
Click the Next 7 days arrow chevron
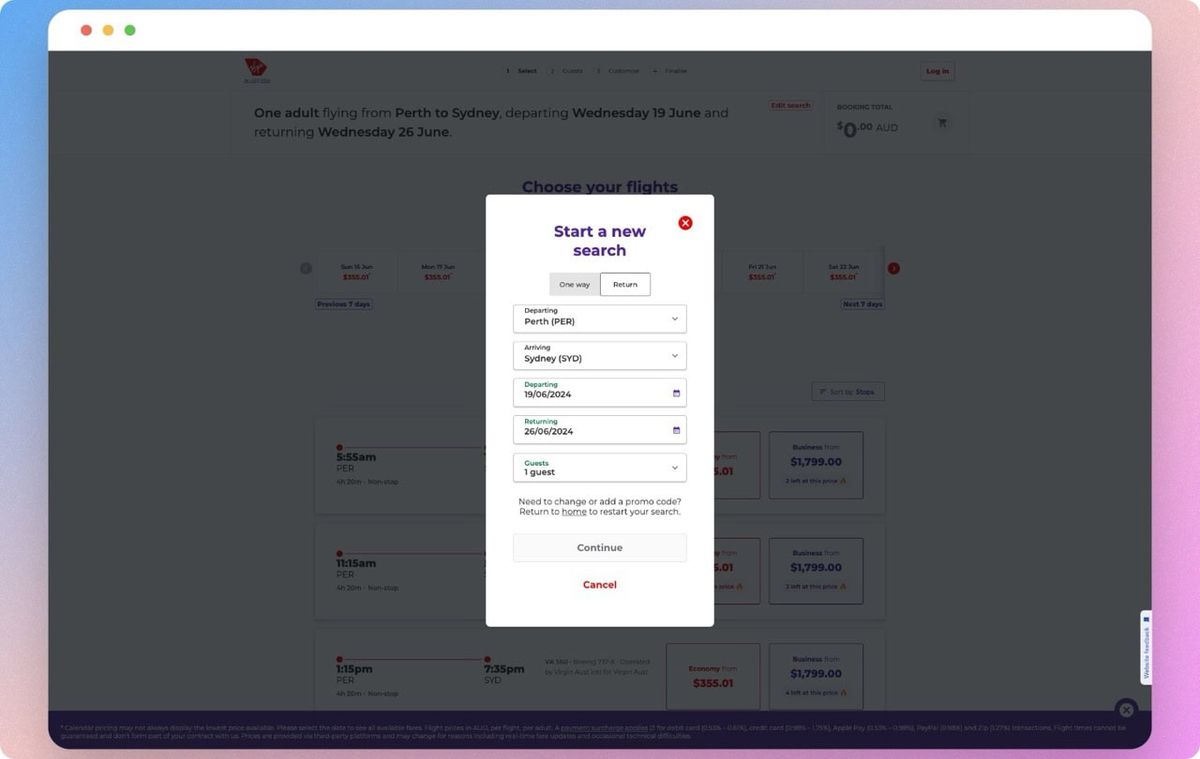893,268
